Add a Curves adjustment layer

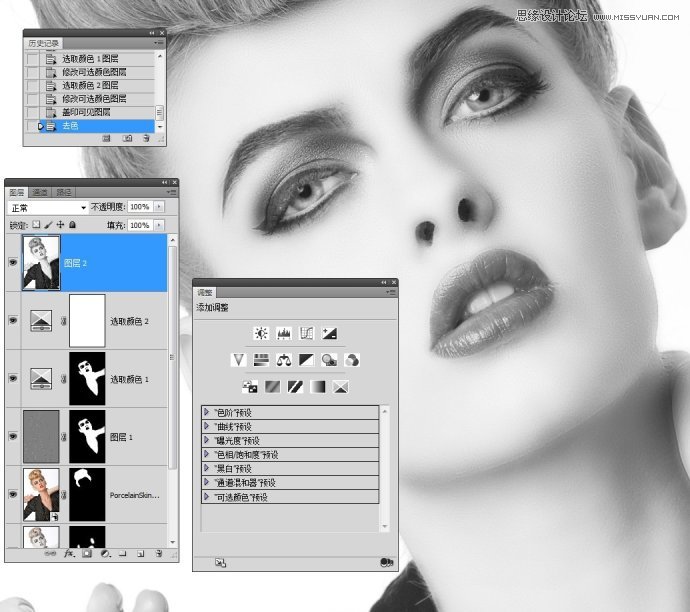pos(307,333)
